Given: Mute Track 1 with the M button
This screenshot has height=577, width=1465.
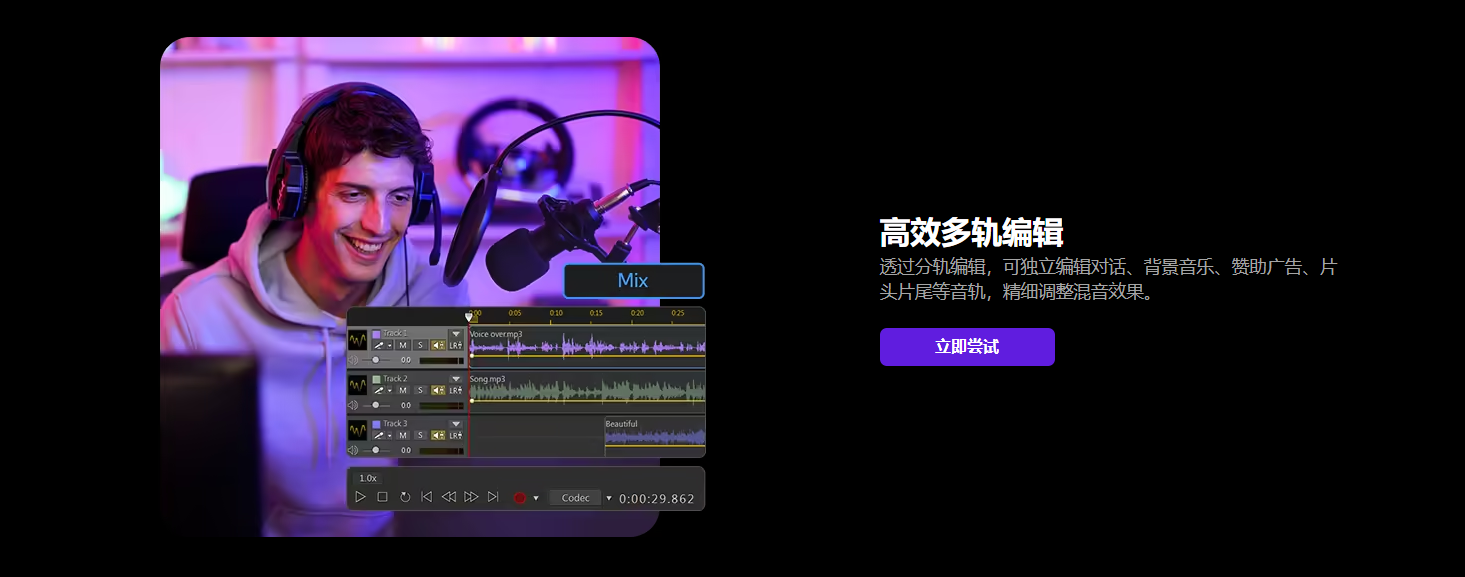Looking at the screenshot, I should point(403,345).
